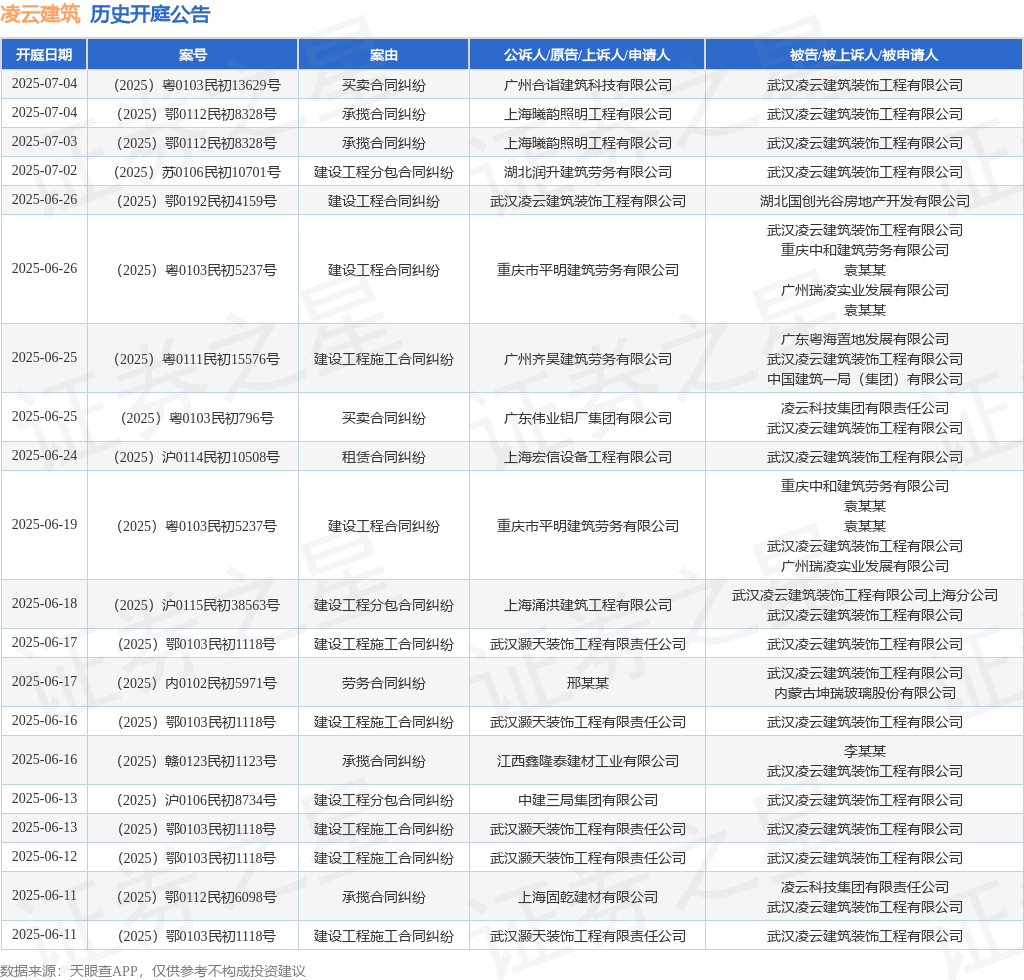The height and width of the screenshot is (980, 1024).
Task: Click the 被告/被上诉人/被申请人 header
Action: tap(864, 55)
